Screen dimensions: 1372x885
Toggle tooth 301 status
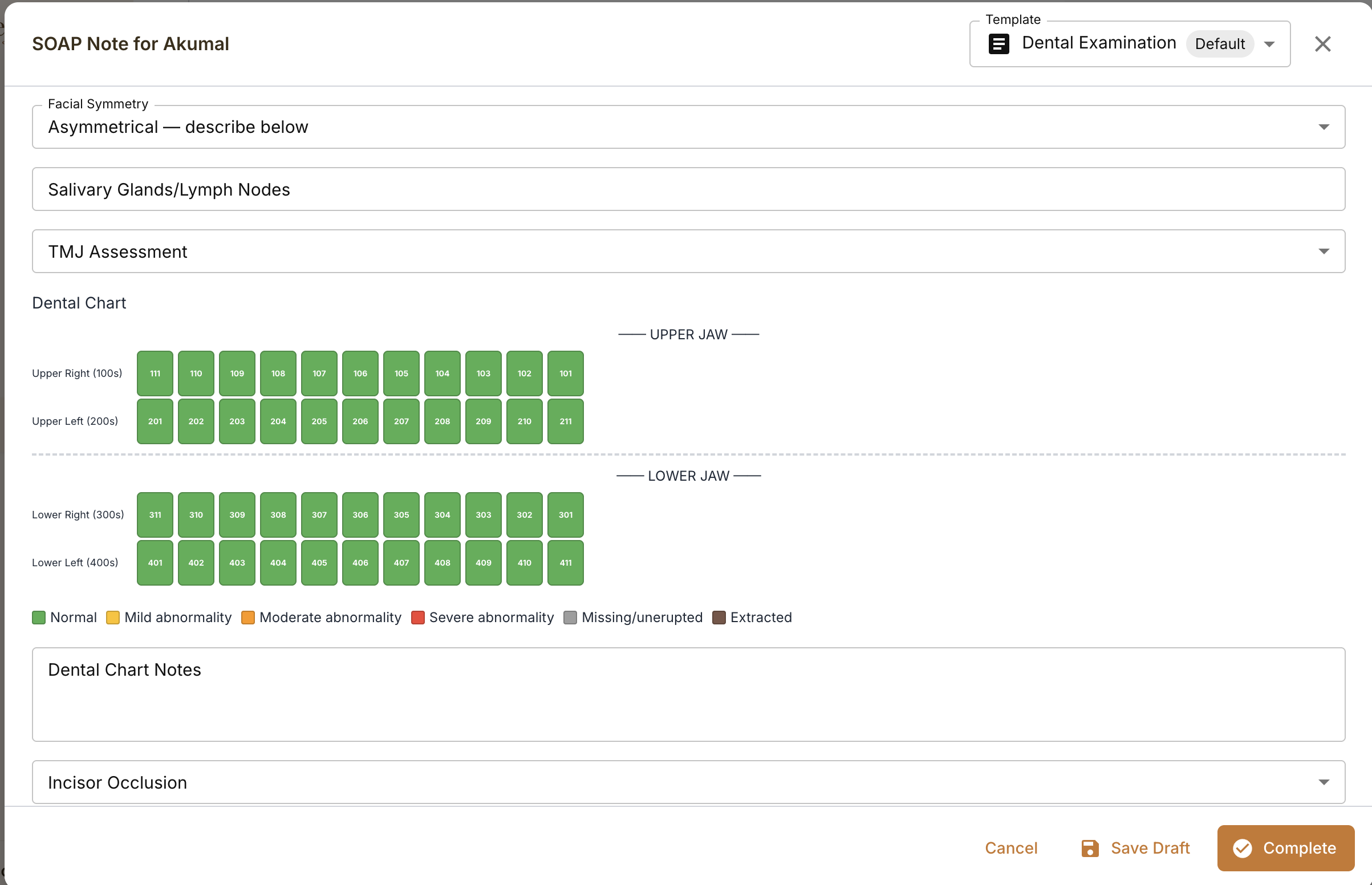tap(565, 515)
